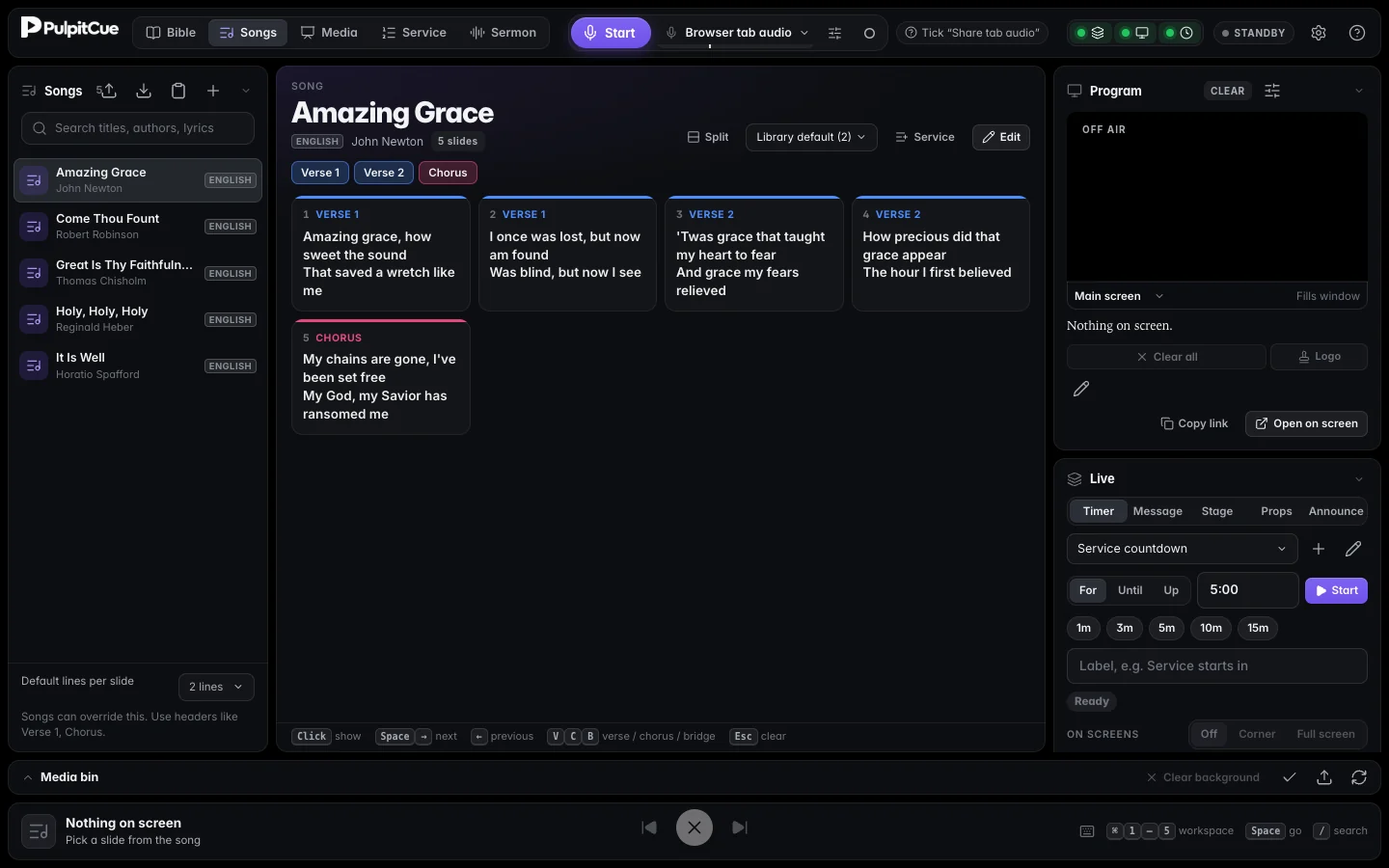Open the Main screen selector dropdown
1389x868 pixels.
click(x=1119, y=296)
